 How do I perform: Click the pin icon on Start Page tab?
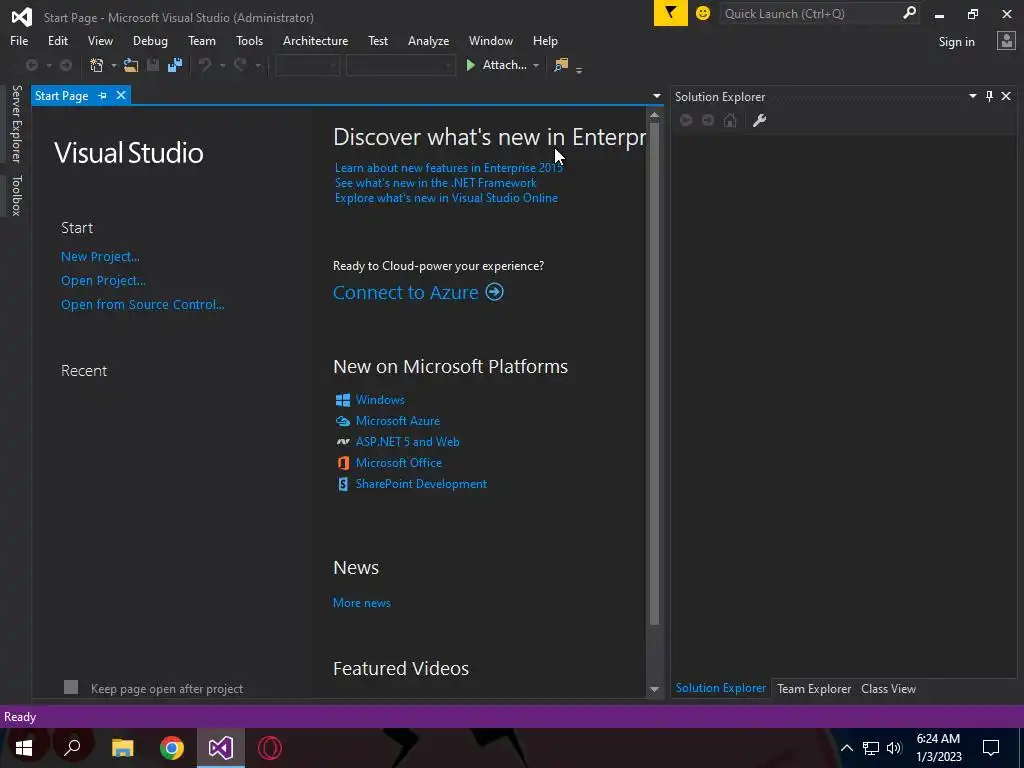[x=102, y=96]
